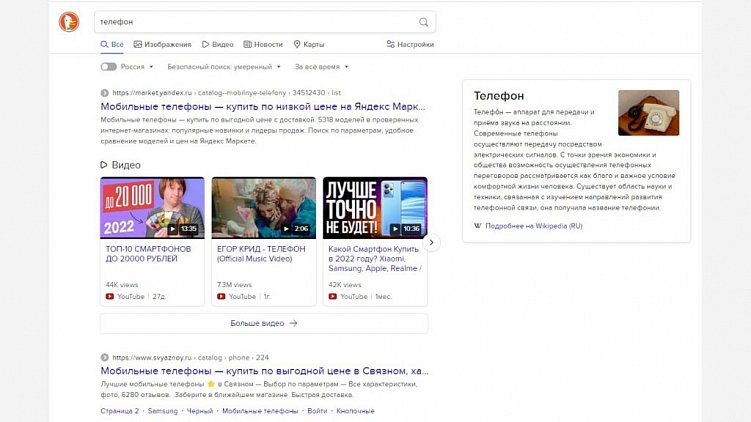This screenshot has height=422, width=751.
Task: Click the market.yandex.ru site favicon
Action: coord(104,93)
